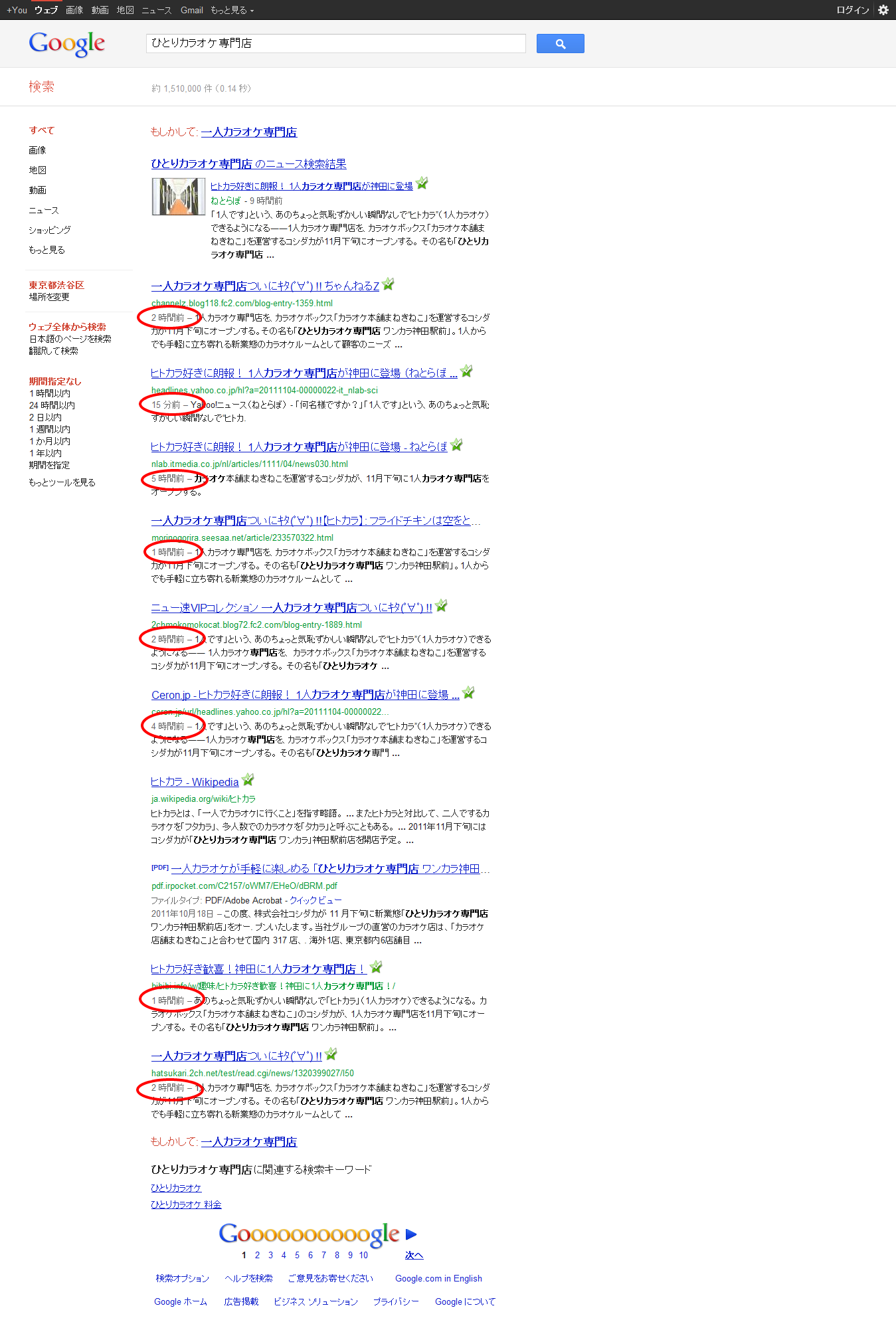The width and height of the screenshot is (896, 1332).
Task: Click star icon beside Ceron.jp result
Action: [x=468, y=693]
